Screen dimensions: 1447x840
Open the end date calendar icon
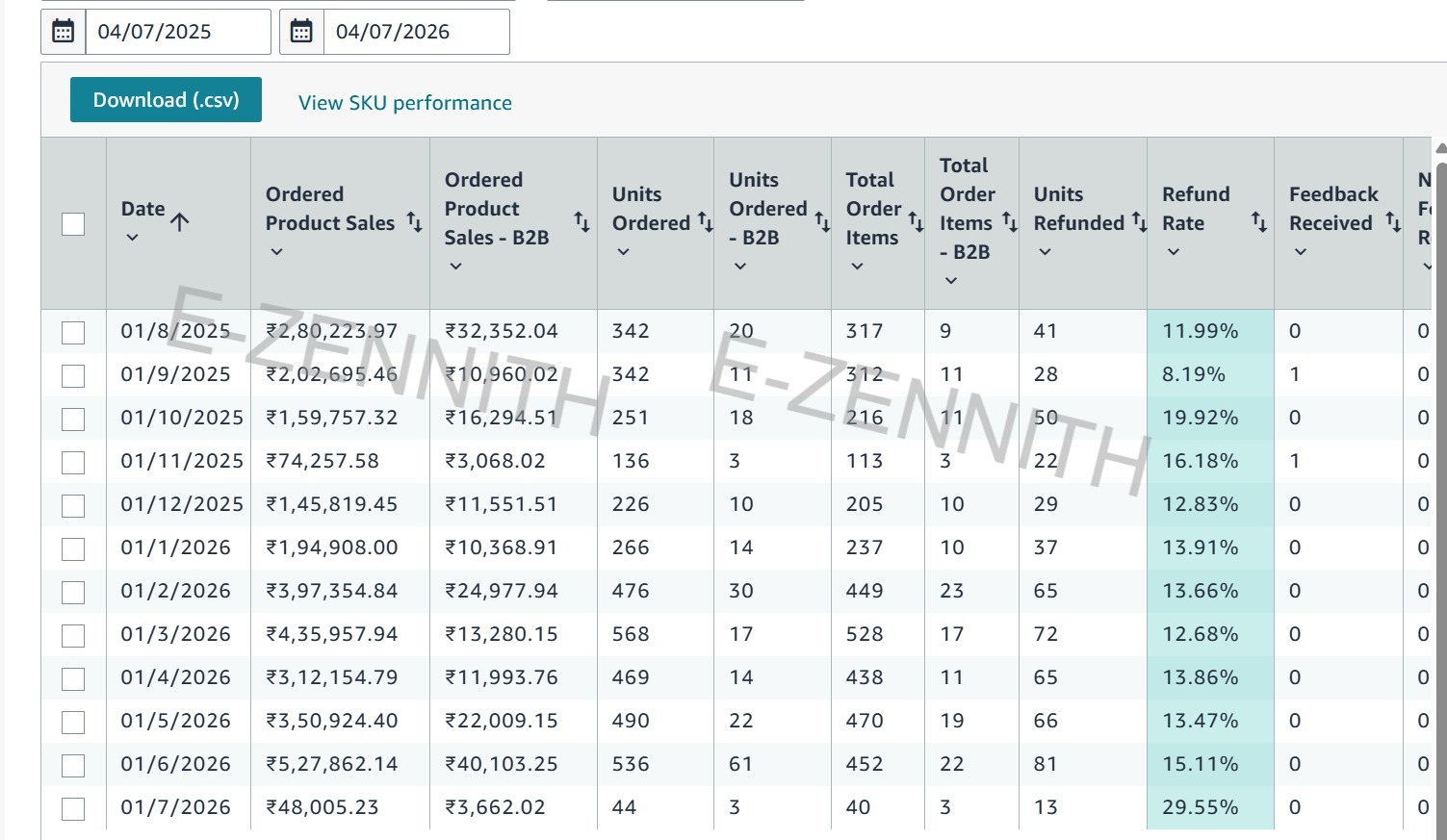point(301,32)
